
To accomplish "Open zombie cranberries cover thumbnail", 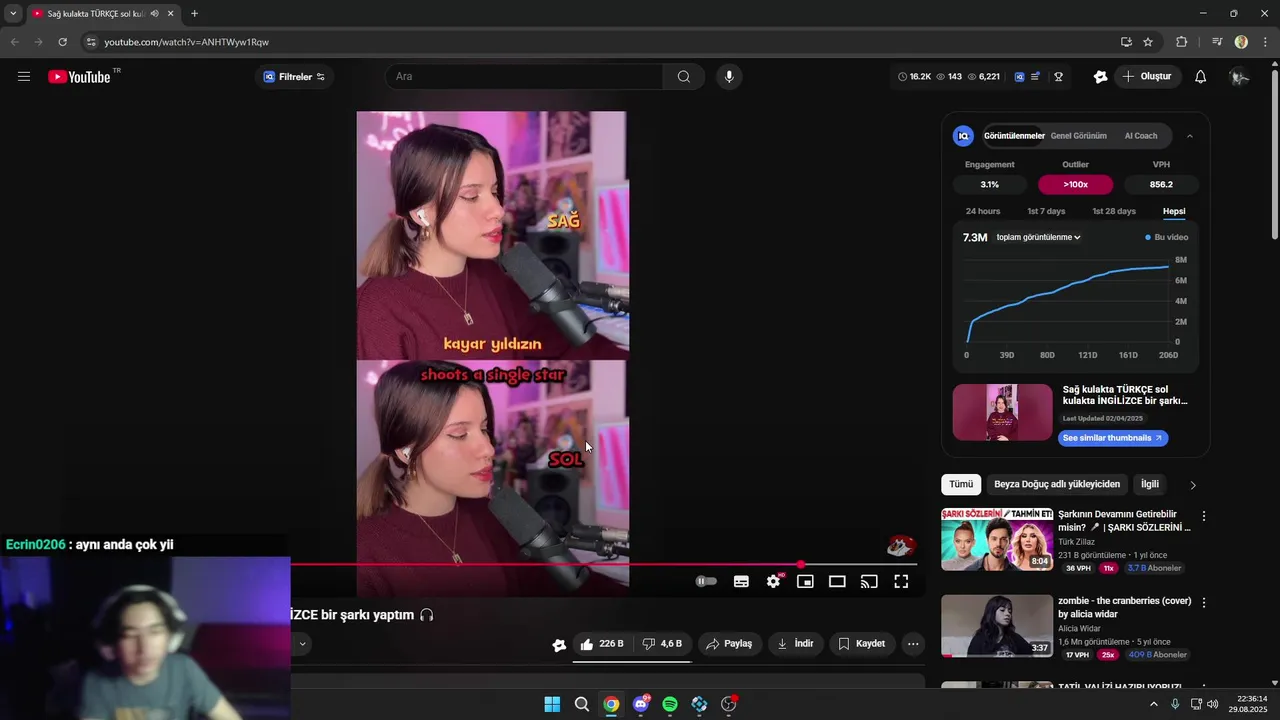I will point(997,626).
